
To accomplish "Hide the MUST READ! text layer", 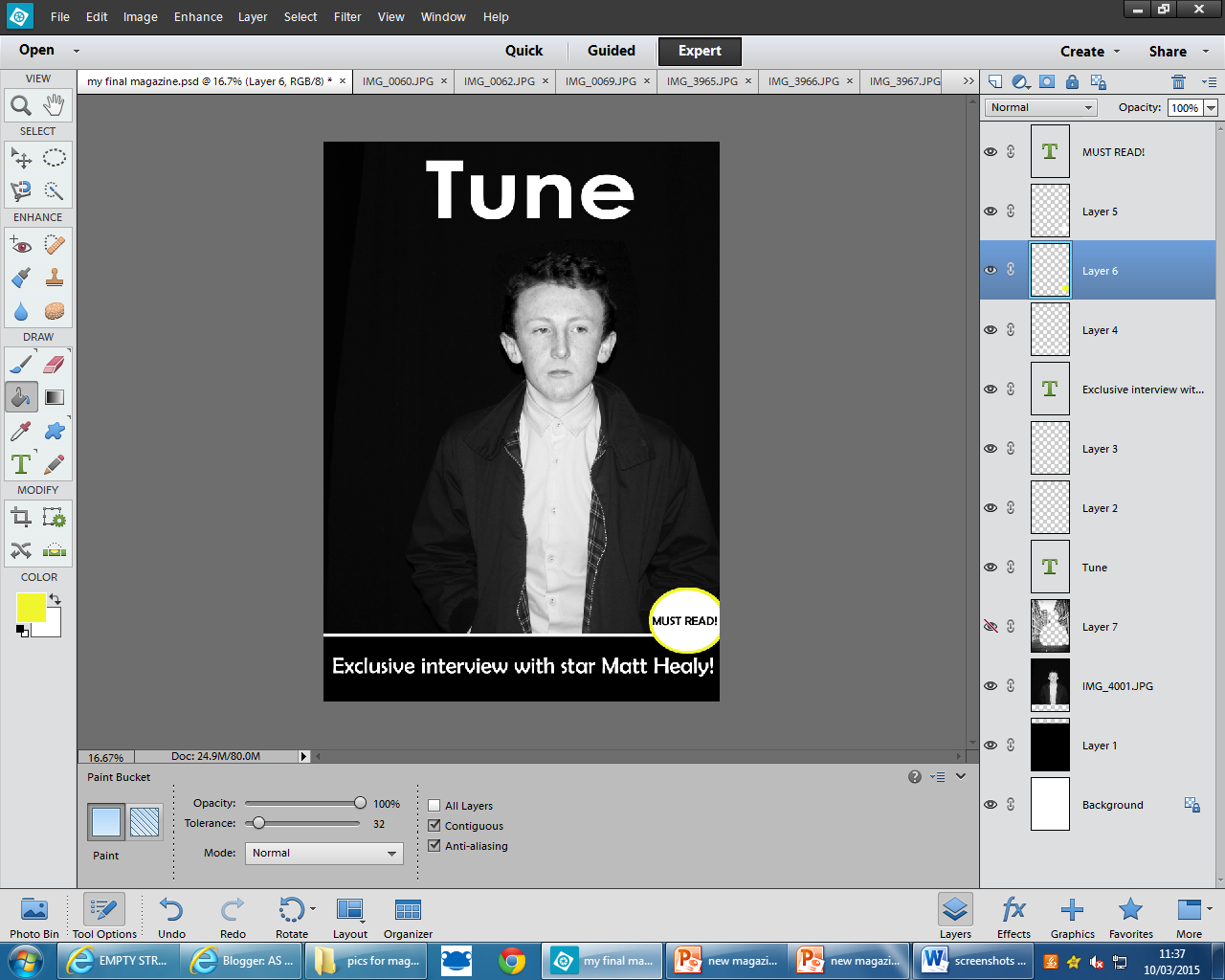I will (x=991, y=152).
